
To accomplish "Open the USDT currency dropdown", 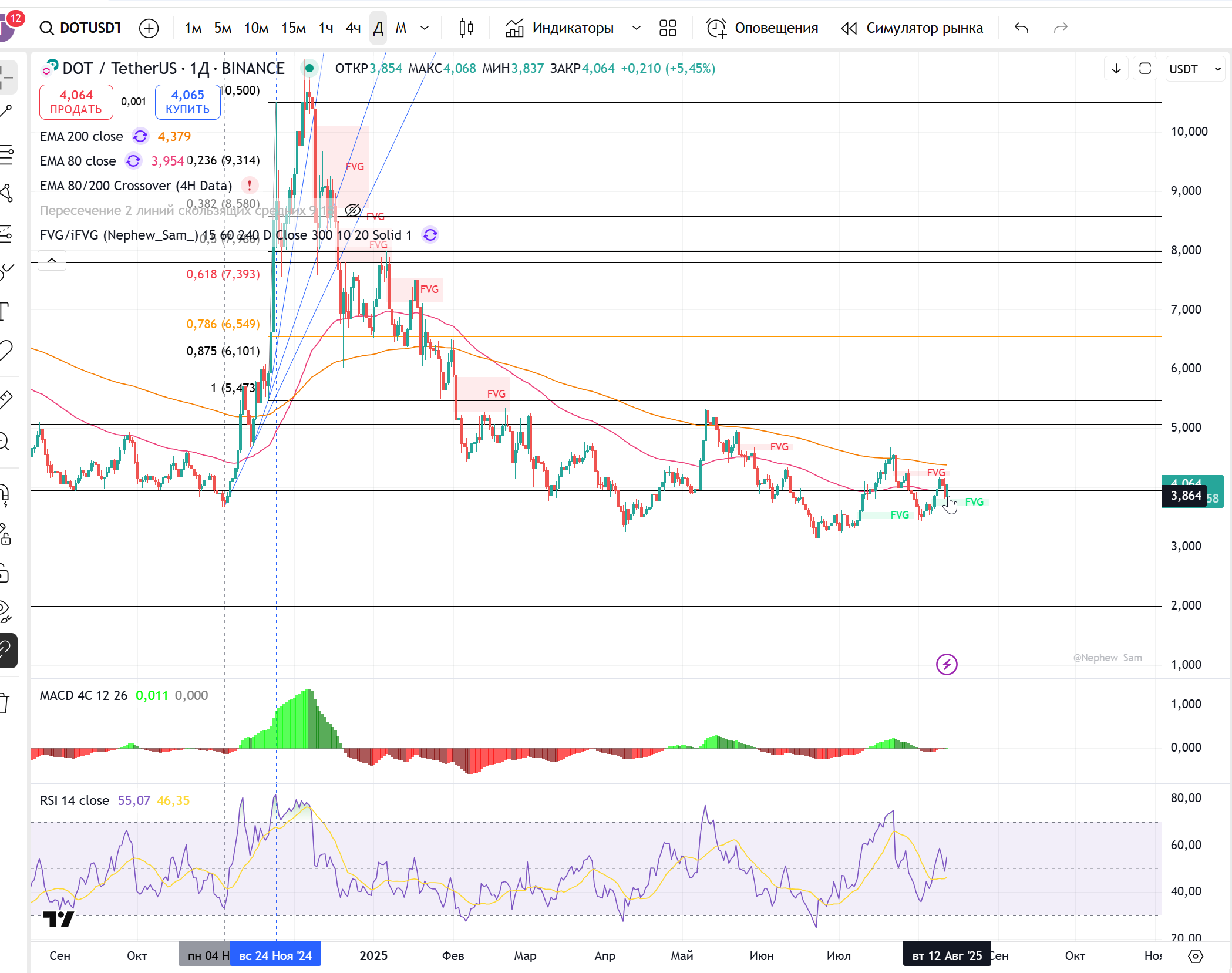I will tap(1196, 69).
